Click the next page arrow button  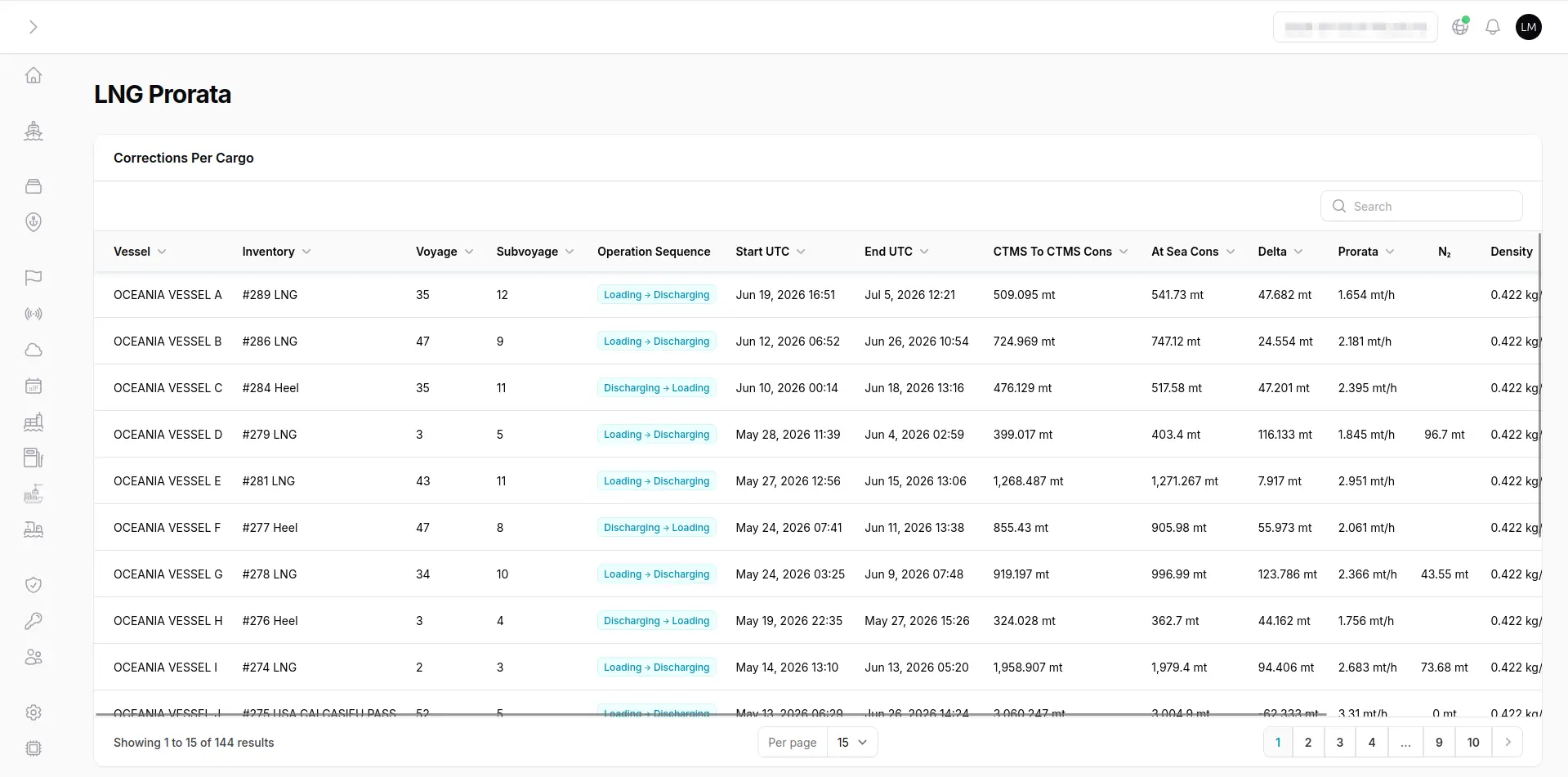(x=1508, y=742)
